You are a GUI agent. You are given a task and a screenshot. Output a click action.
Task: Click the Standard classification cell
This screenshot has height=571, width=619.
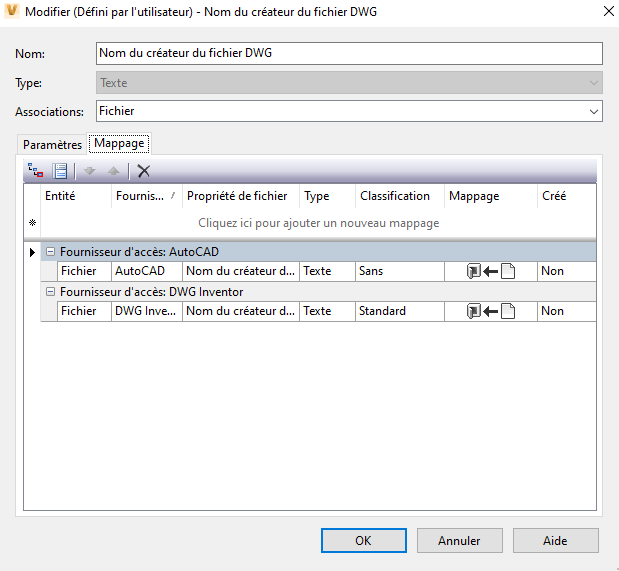coord(400,311)
